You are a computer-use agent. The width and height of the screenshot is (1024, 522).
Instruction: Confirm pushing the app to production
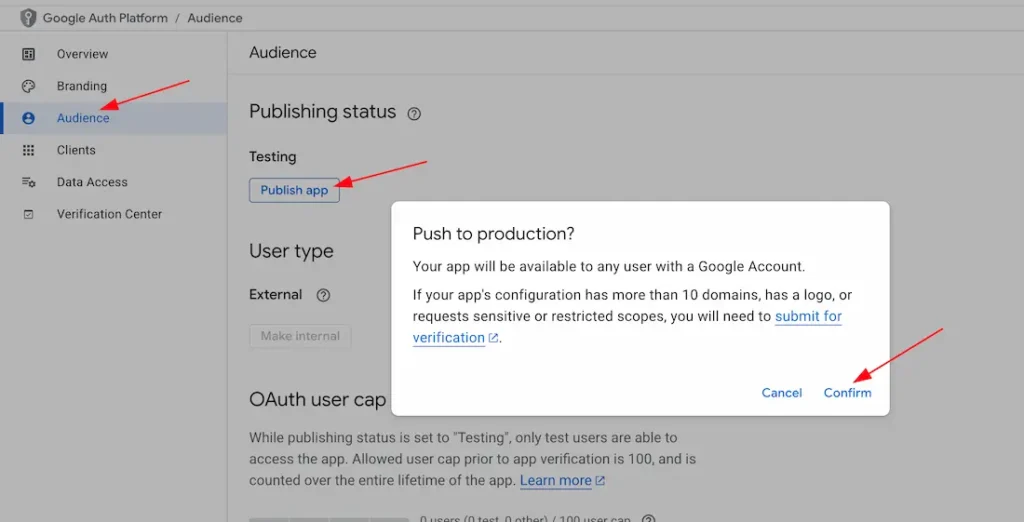(847, 393)
